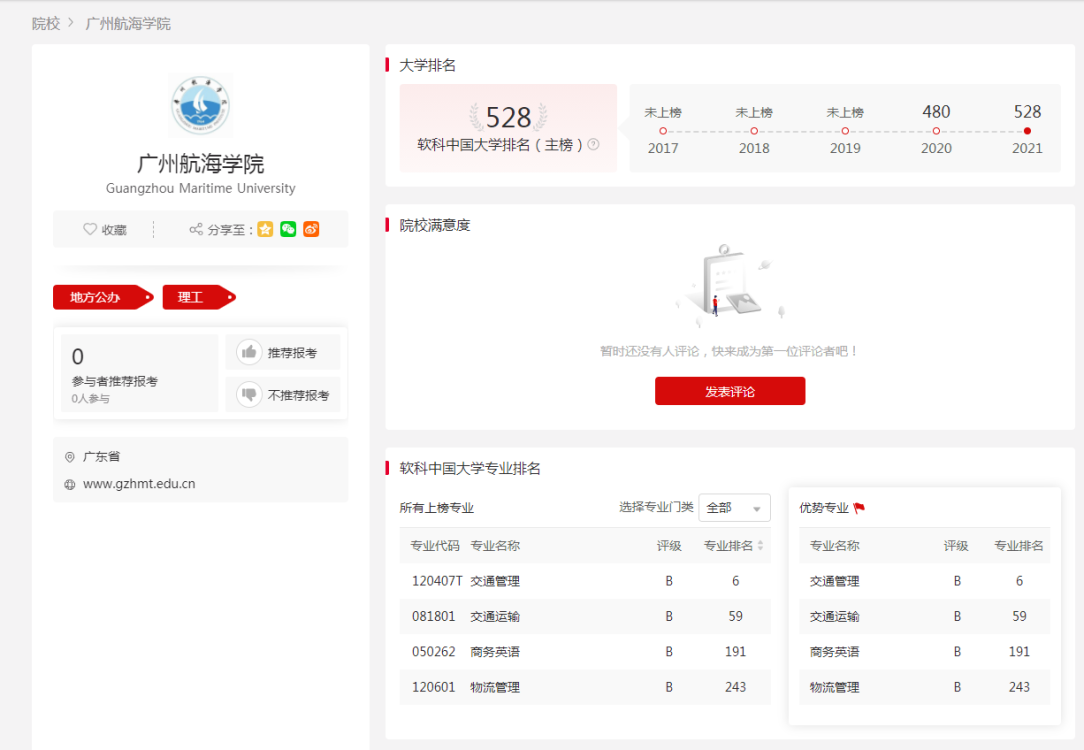Screen dimensions: 1084x750
Task: Click thumbs-up 推荐报考 icon
Action: tap(249, 353)
